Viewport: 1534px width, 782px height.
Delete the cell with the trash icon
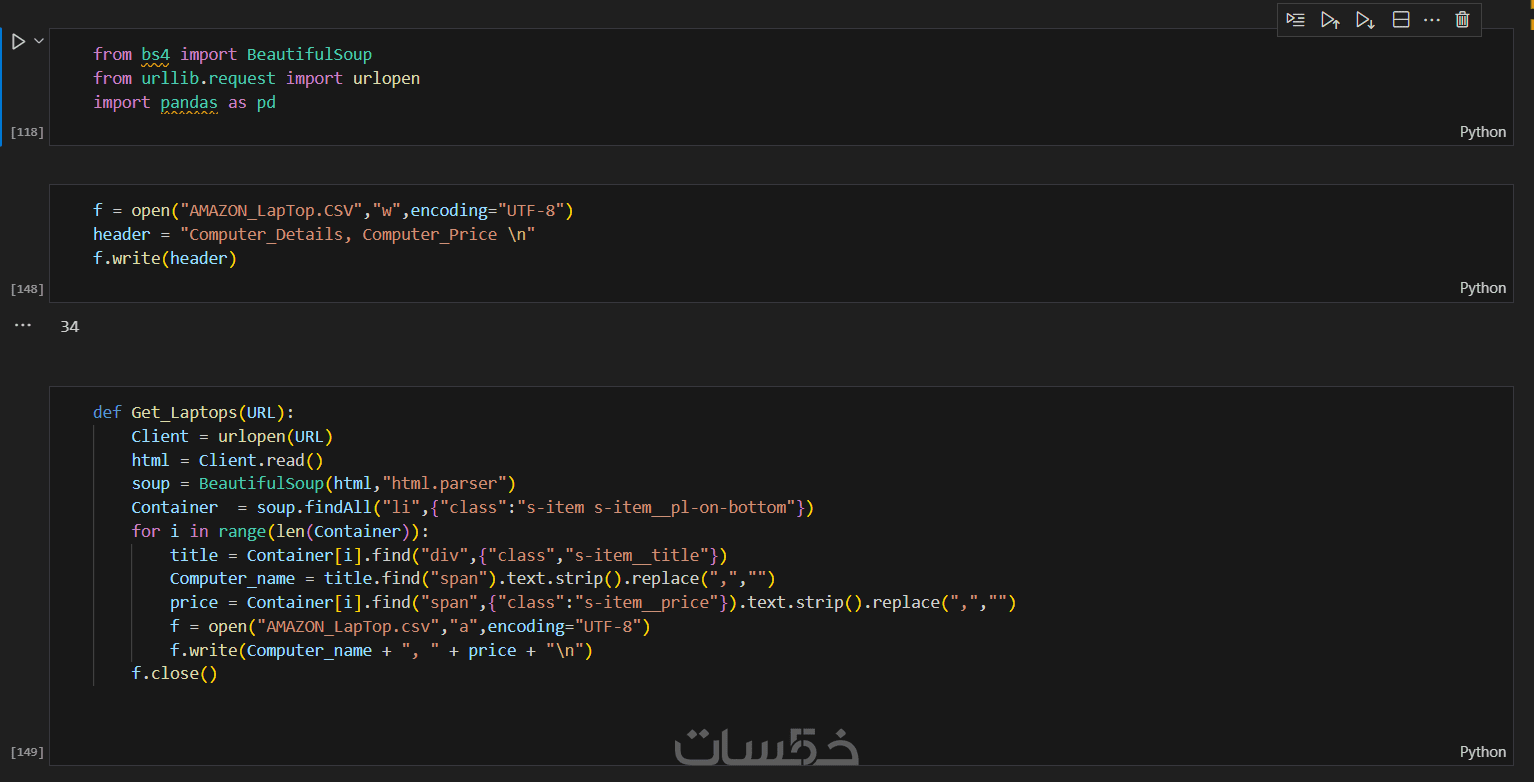[1462, 20]
